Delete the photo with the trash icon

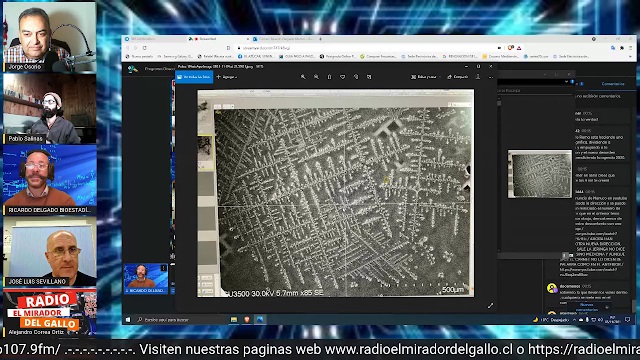(329, 77)
